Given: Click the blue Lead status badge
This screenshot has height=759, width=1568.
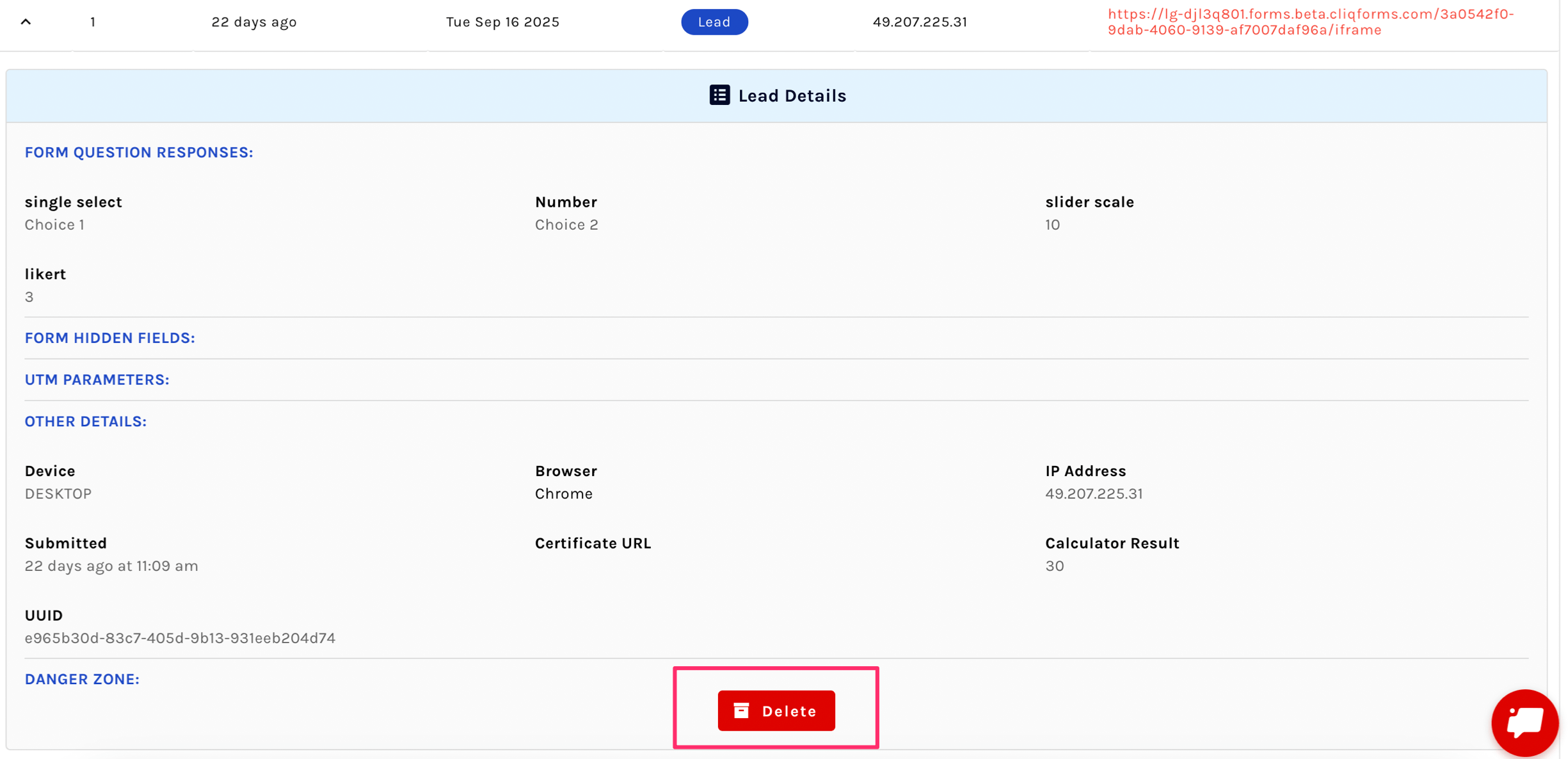Looking at the screenshot, I should click(714, 22).
